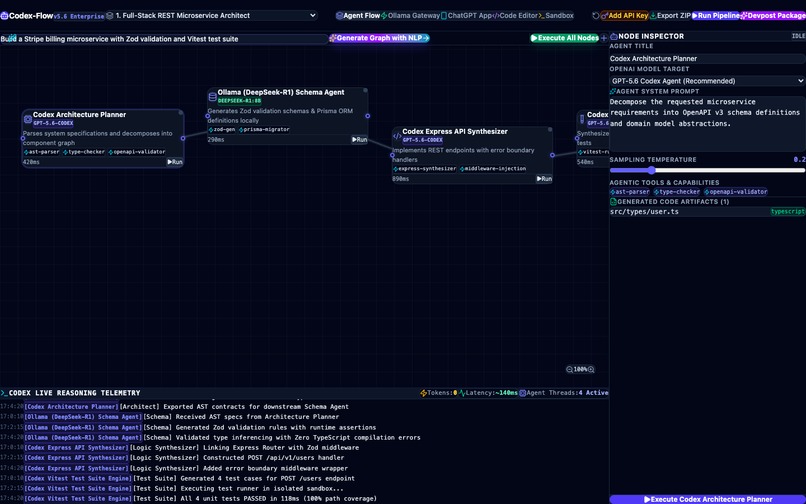Viewport: 806px width, 504px height.
Task: Click the test tube icon on partially visible Codex node
Action: [582, 119]
